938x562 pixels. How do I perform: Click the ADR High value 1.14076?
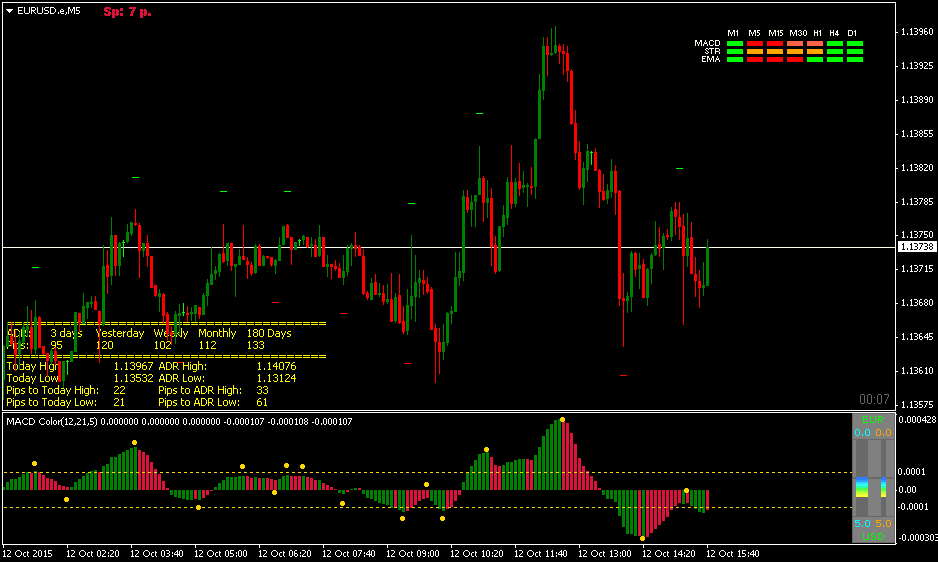[276, 366]
